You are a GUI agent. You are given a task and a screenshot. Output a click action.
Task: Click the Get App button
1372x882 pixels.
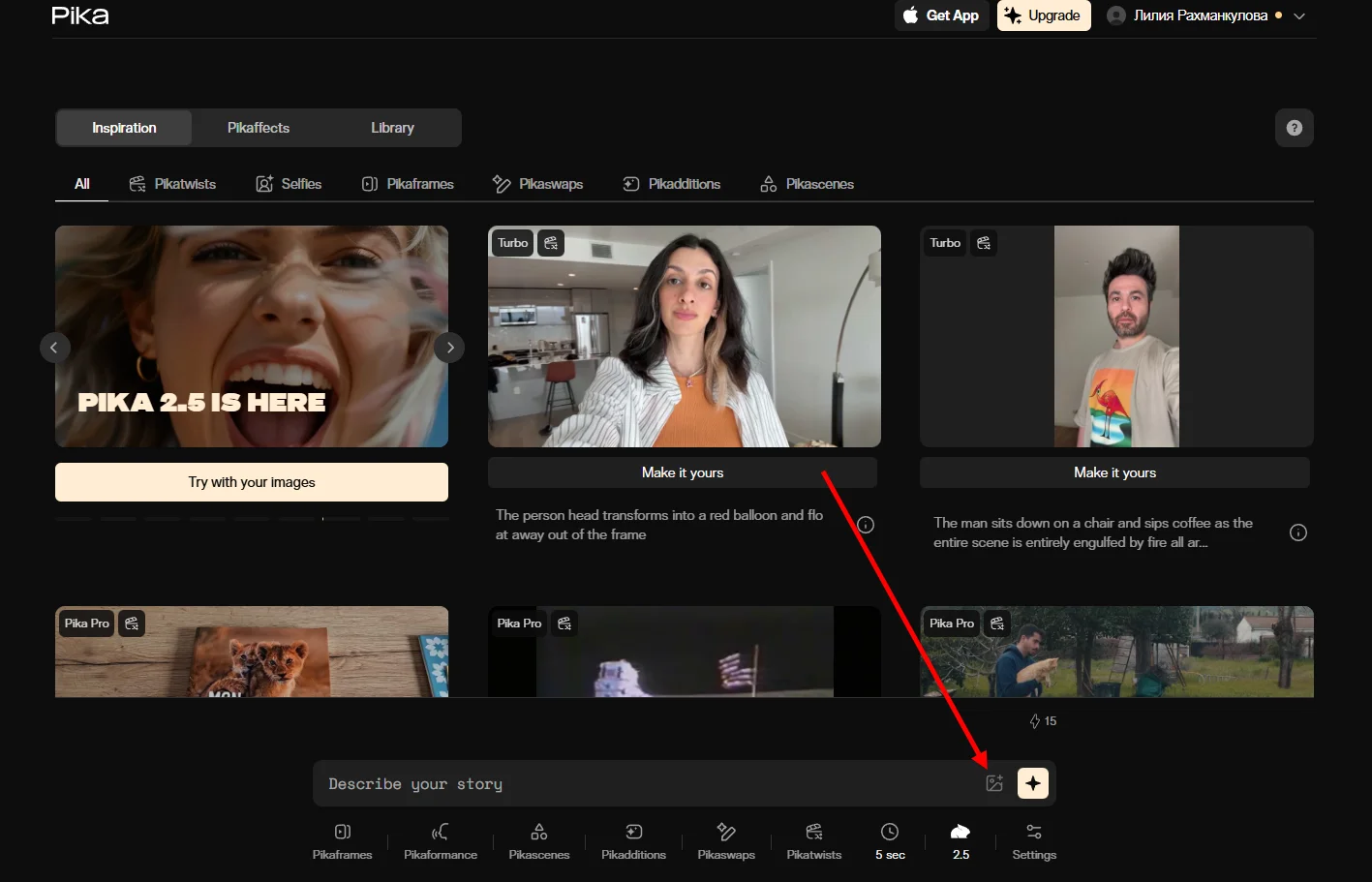941,15
